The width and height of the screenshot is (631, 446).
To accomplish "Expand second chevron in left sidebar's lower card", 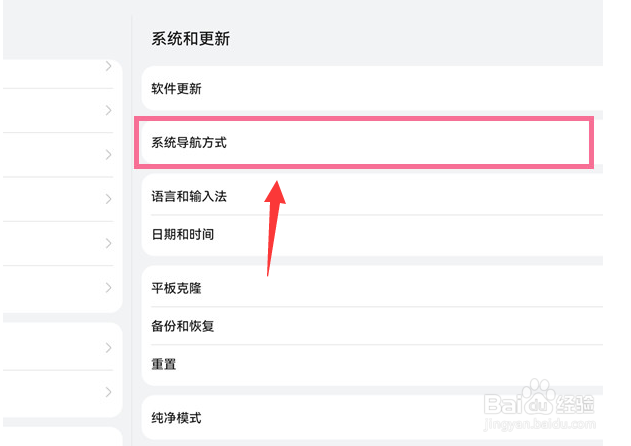I will pos(108,392).
